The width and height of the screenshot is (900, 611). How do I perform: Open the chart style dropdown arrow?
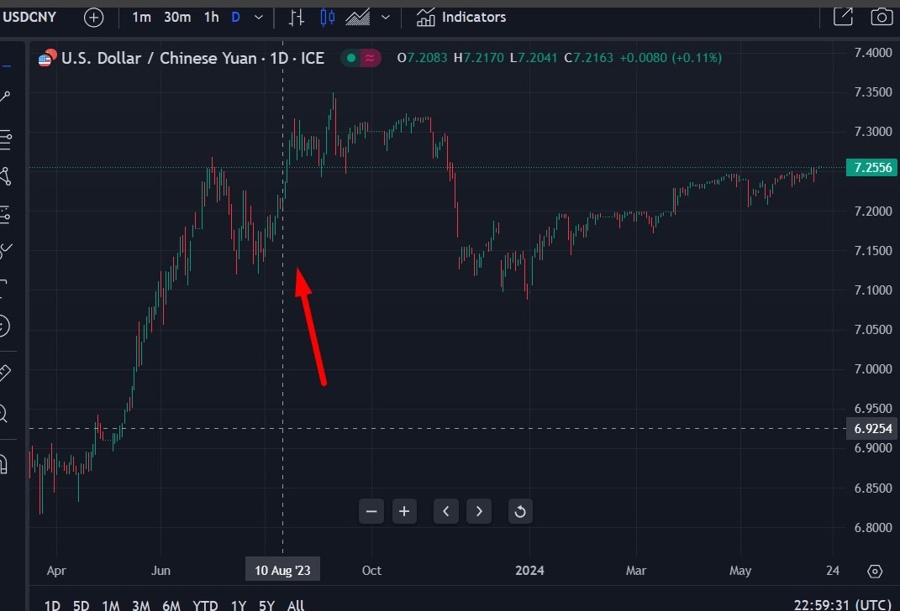386,17
